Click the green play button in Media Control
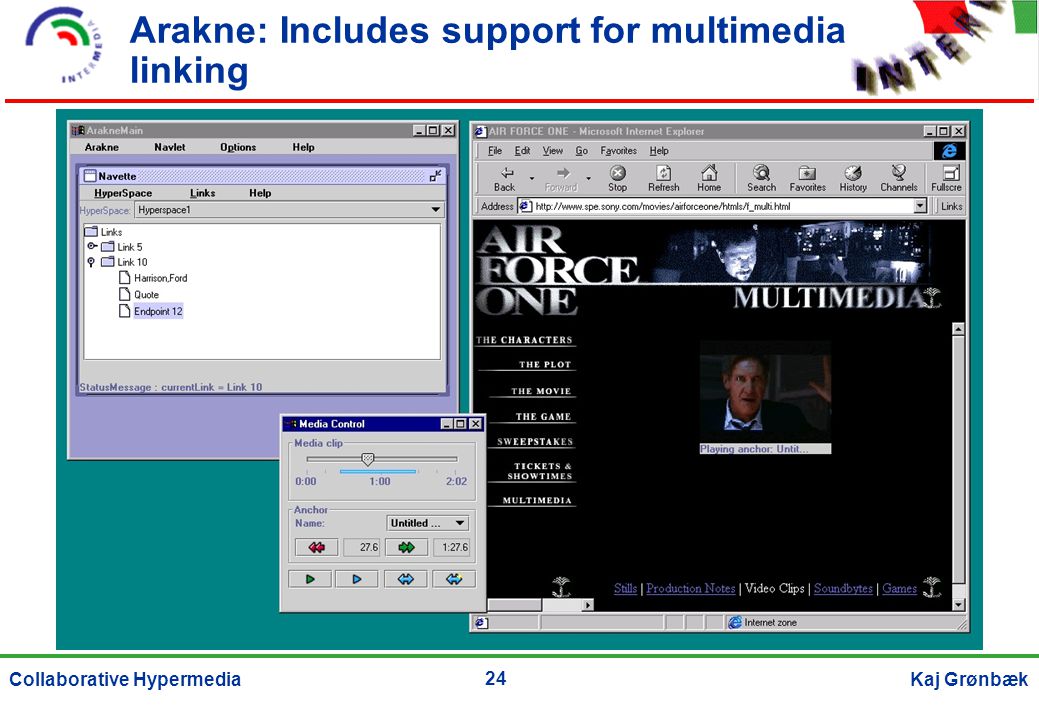Image resolution: width=1039 pixels, height=720 pixels. point(310,579)
